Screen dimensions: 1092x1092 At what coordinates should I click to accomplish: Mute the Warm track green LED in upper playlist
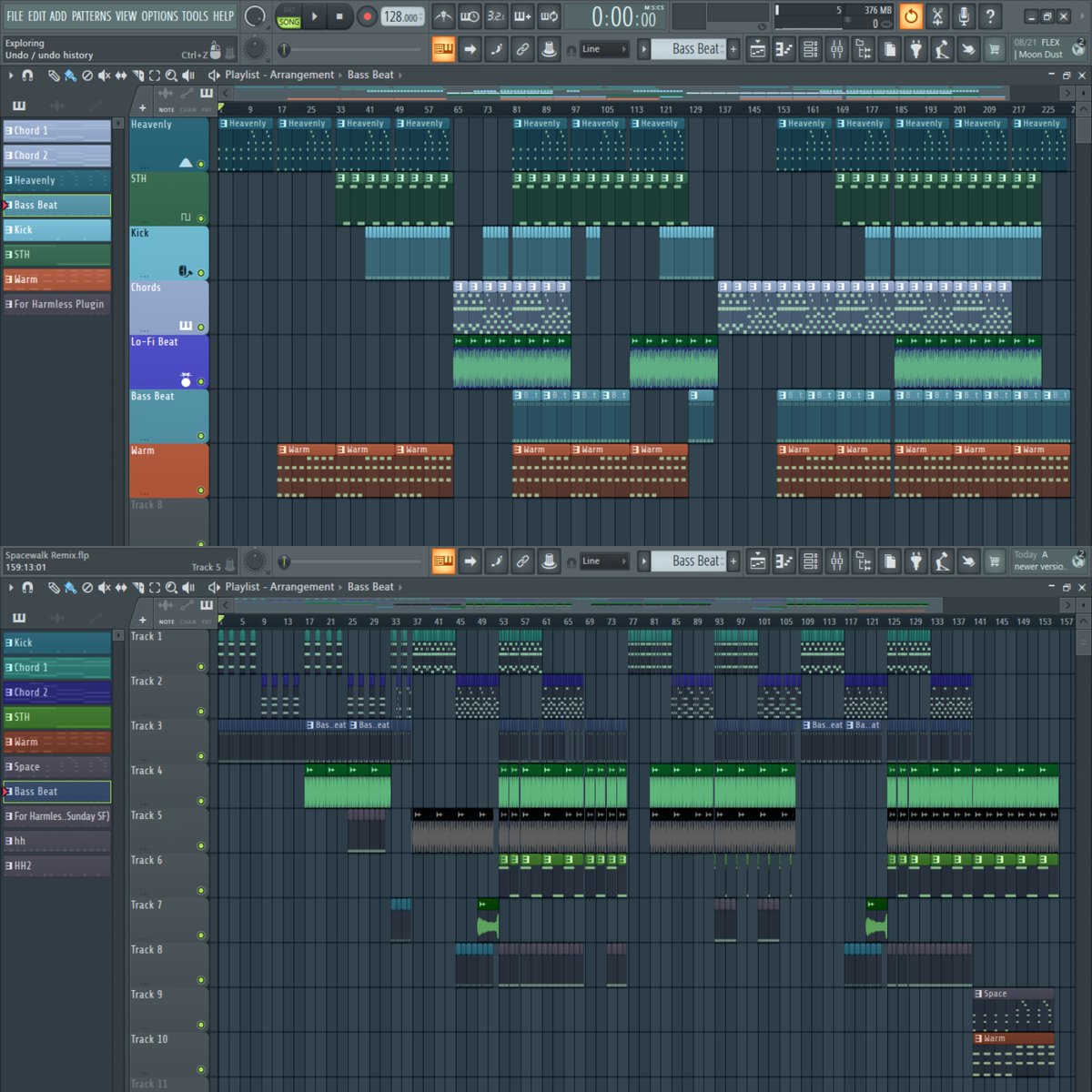(x=201, y=490)
